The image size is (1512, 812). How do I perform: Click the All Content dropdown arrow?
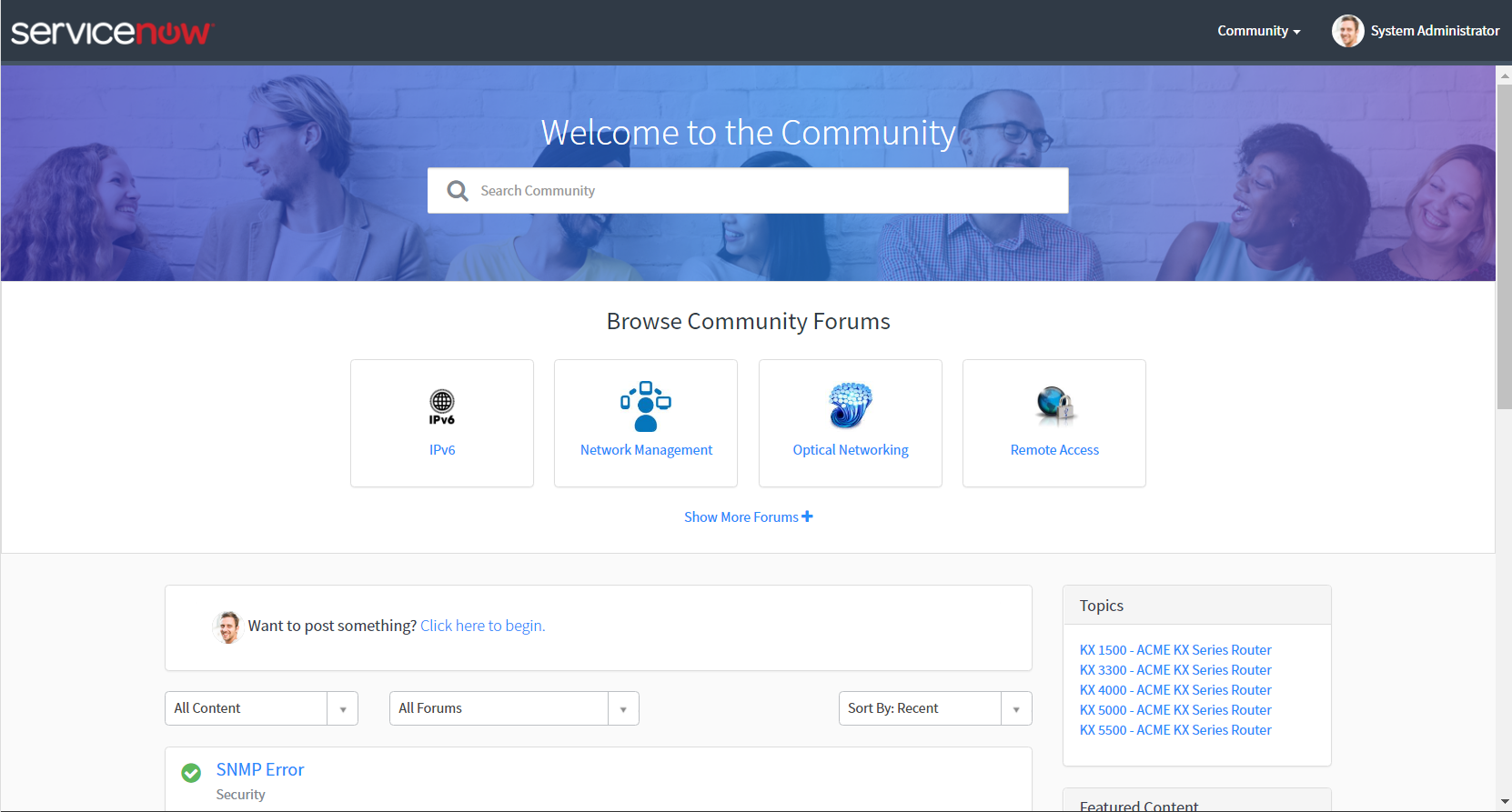point(343,709)
